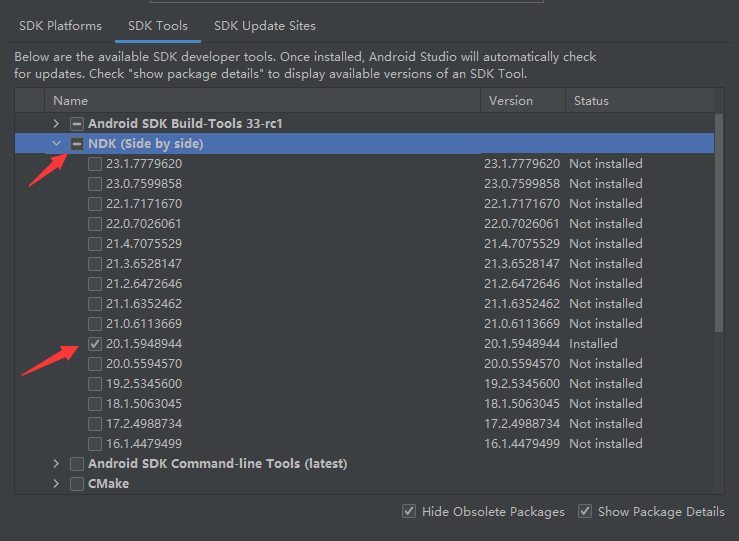Image resolution: width=739 pixels, height=541 pixels.
Task: Expand the CMake group
Action: coord(56,484)
